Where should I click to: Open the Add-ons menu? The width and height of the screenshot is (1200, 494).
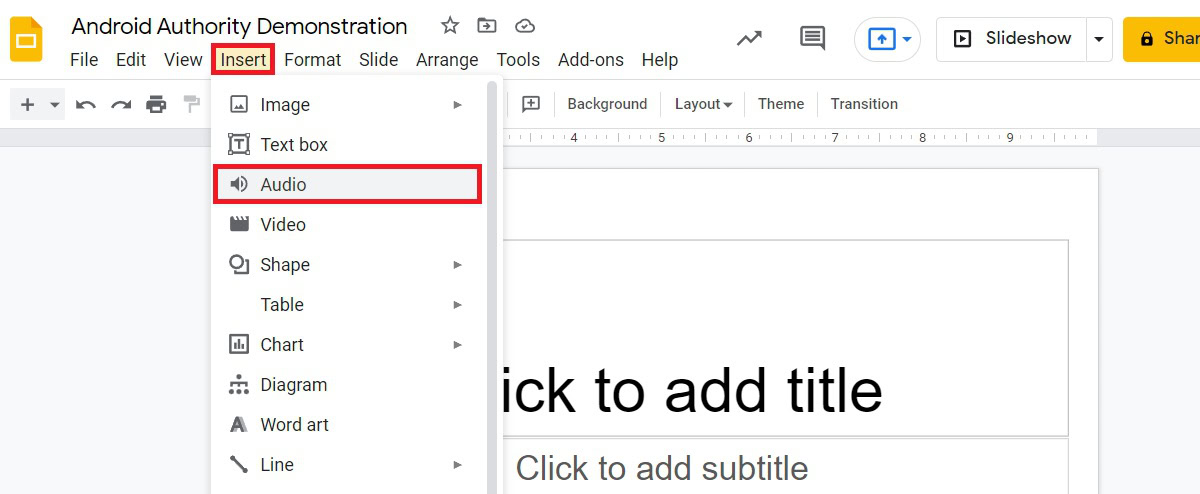(591, 60)
